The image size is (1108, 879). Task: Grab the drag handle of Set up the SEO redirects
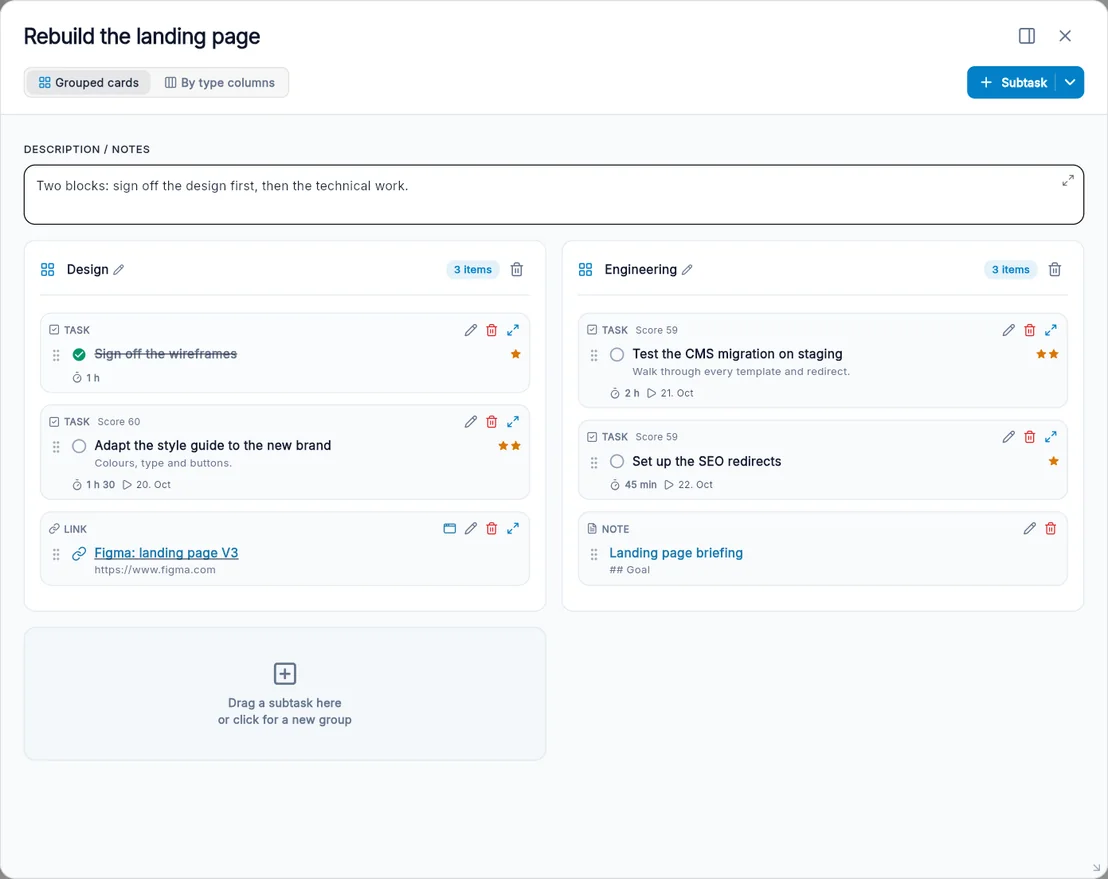[594, 462]
